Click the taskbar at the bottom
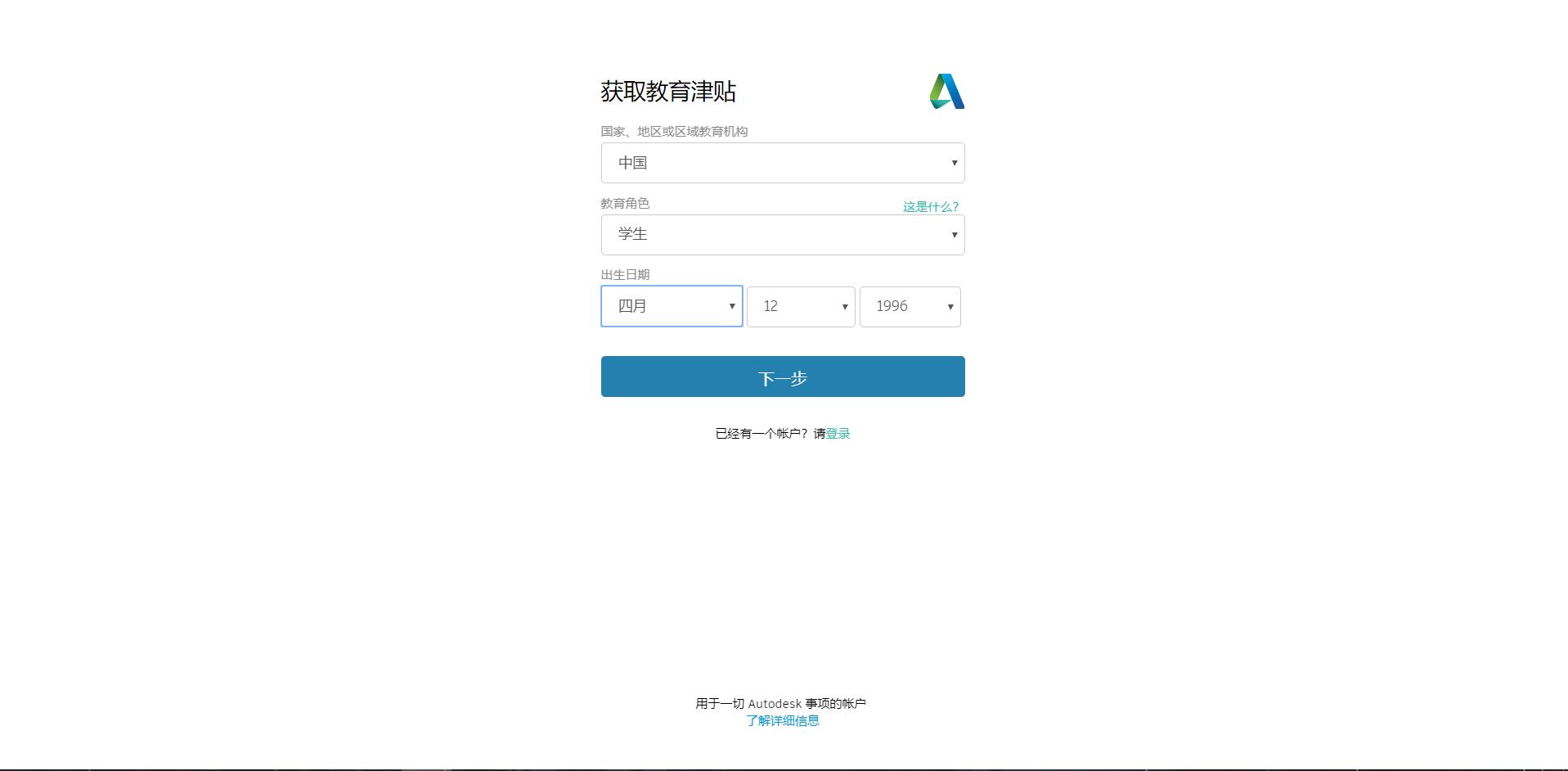Image resolution: width=1568 pixels, height=771 pixels. tap(784, 768)
